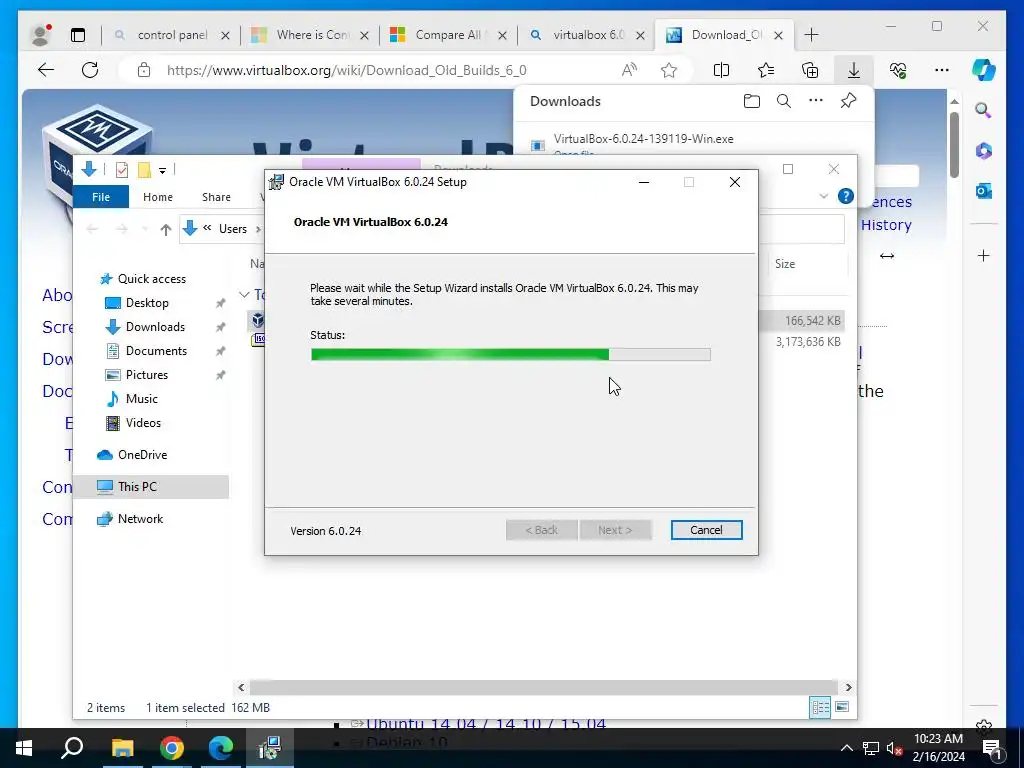Click the Edge profile avatar icon
Screen dimensions: 1024x768
click(x=40, y=35)
